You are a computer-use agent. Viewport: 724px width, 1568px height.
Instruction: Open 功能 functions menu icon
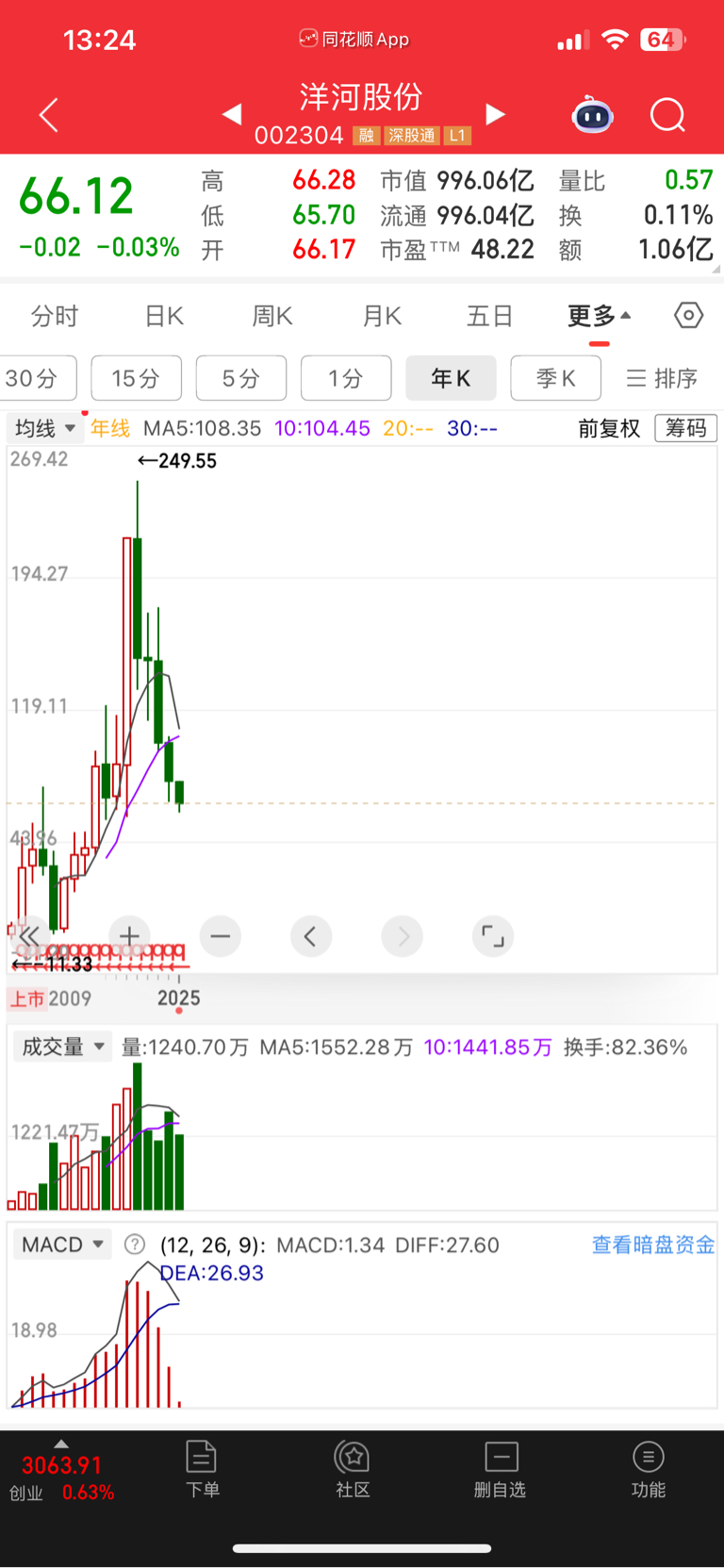(649, 1469)
